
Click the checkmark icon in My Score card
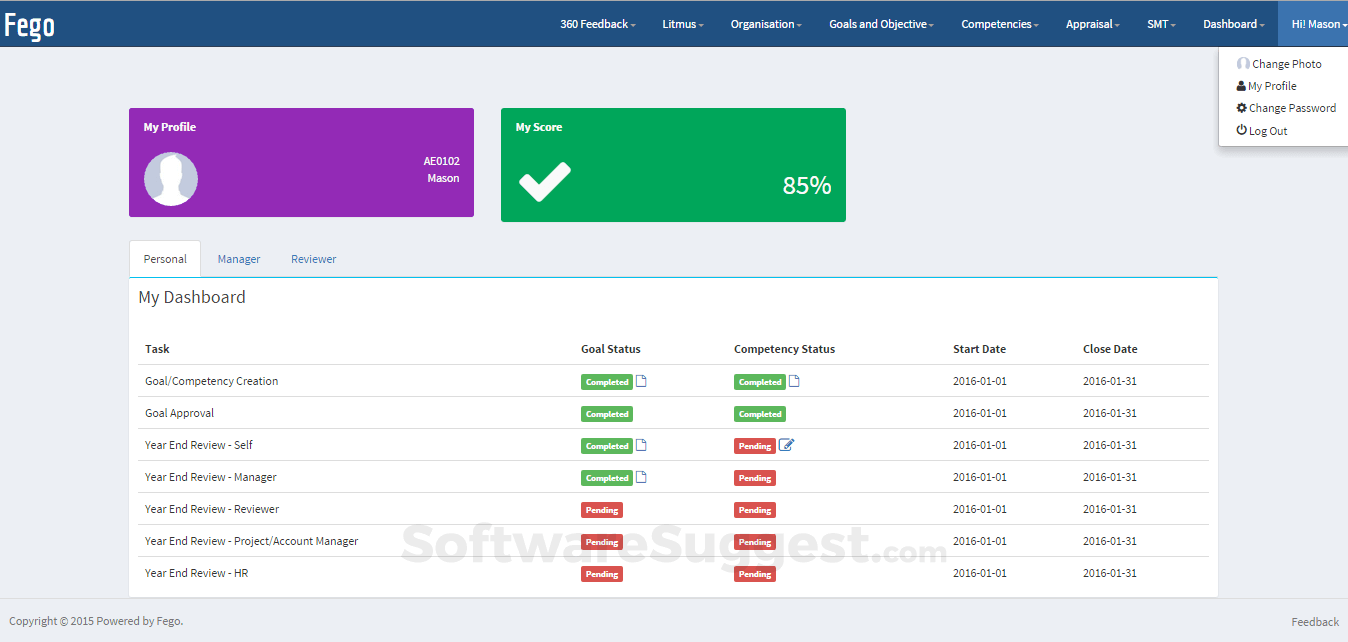pos(544,182)
